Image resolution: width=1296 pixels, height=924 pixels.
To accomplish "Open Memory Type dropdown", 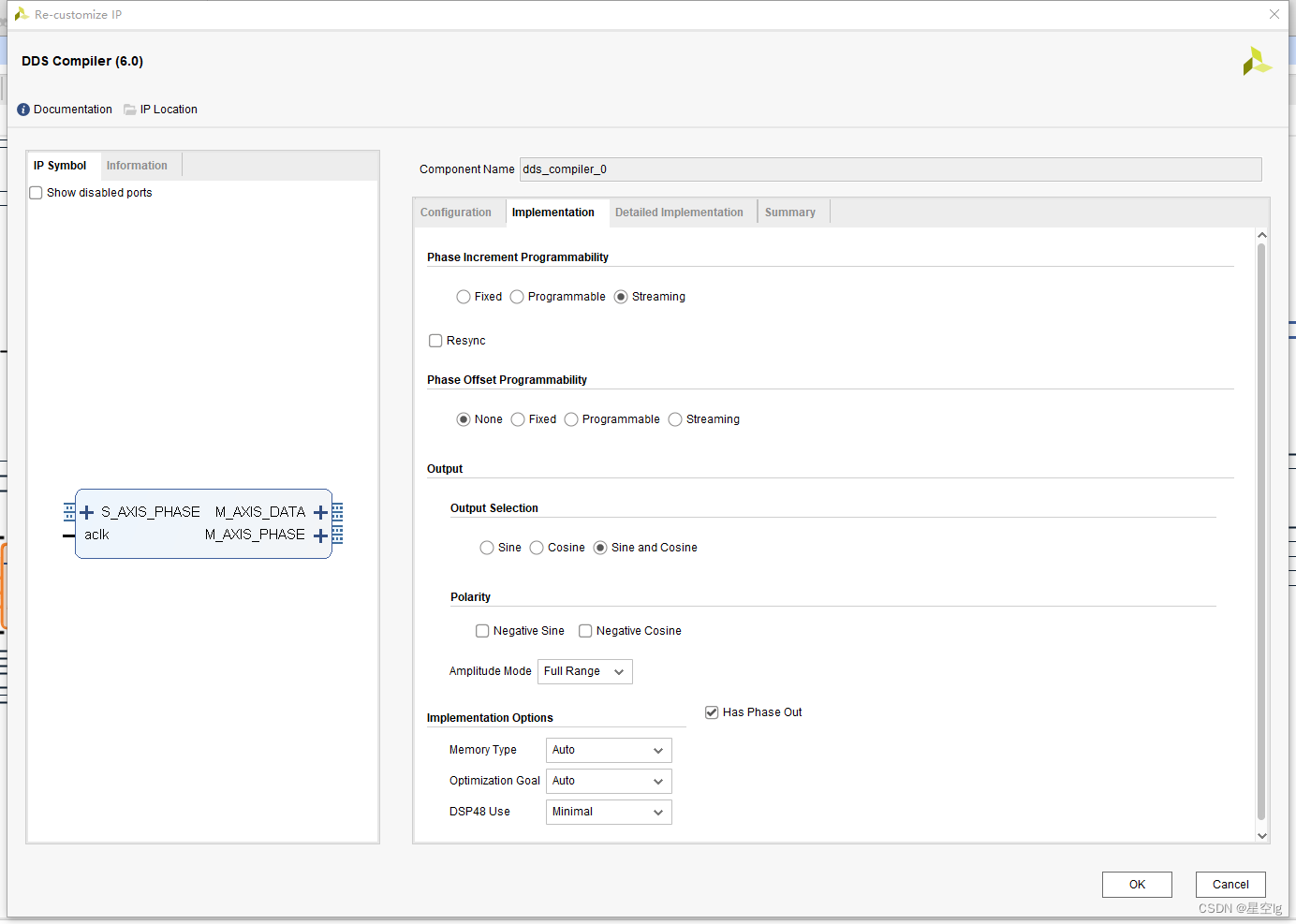I will [x=609, y=751].
